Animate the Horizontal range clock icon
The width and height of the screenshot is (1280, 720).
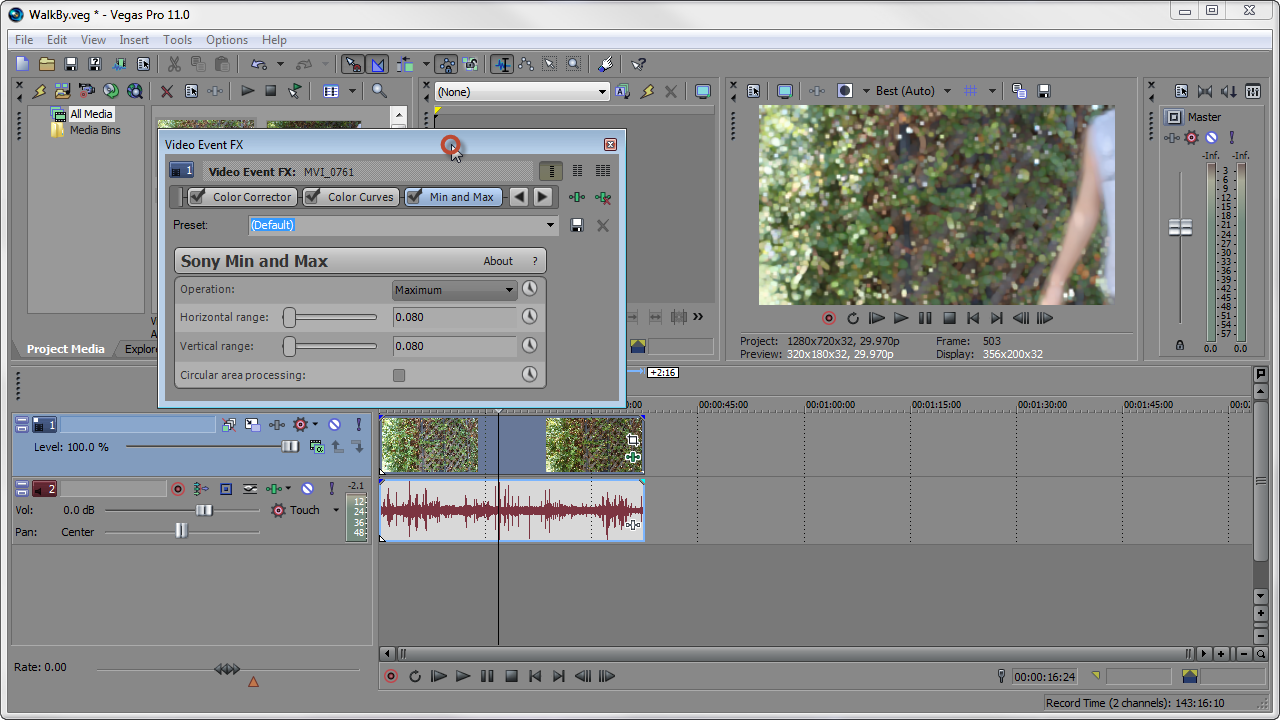[x=530, y=317]
